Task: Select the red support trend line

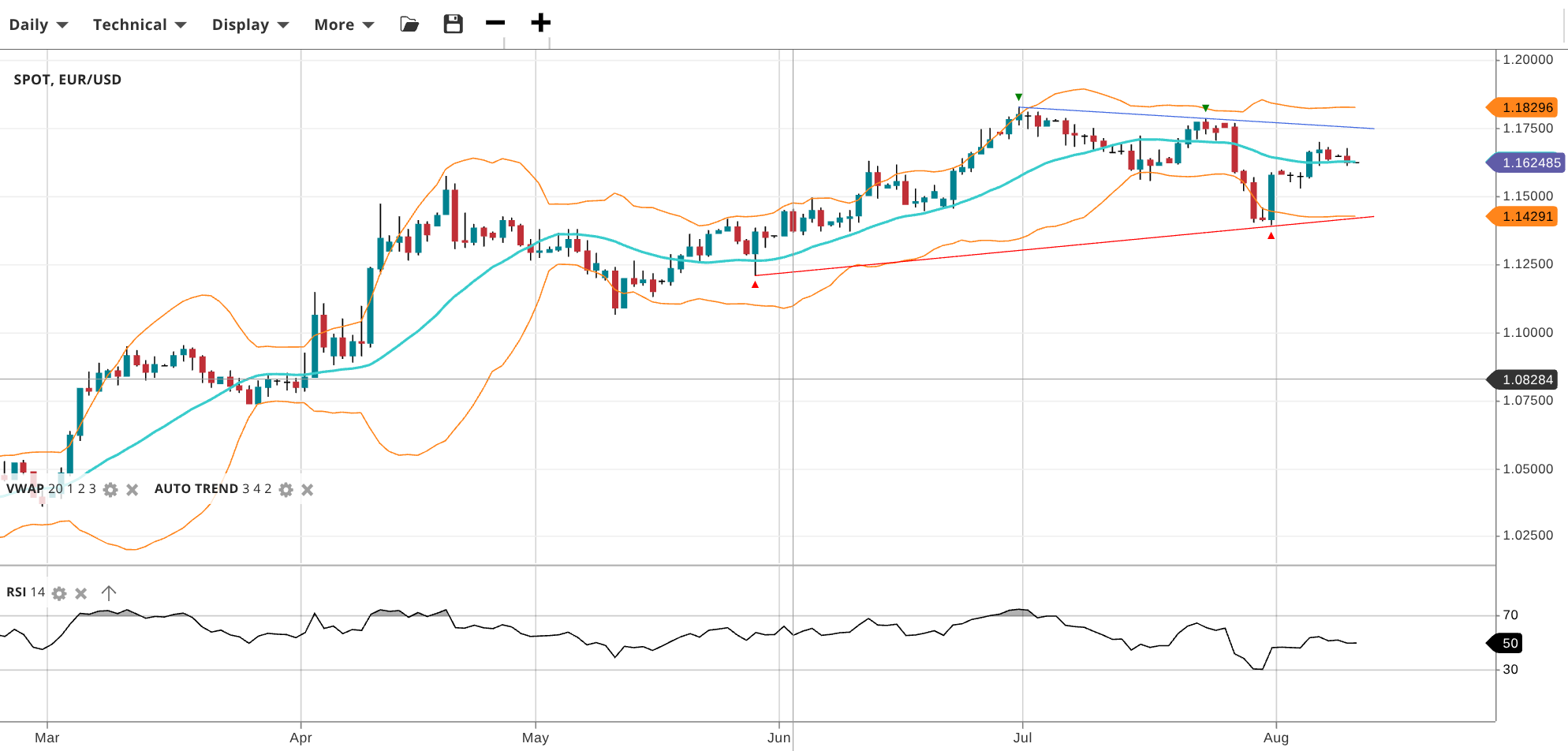Action: [1025, 250]
